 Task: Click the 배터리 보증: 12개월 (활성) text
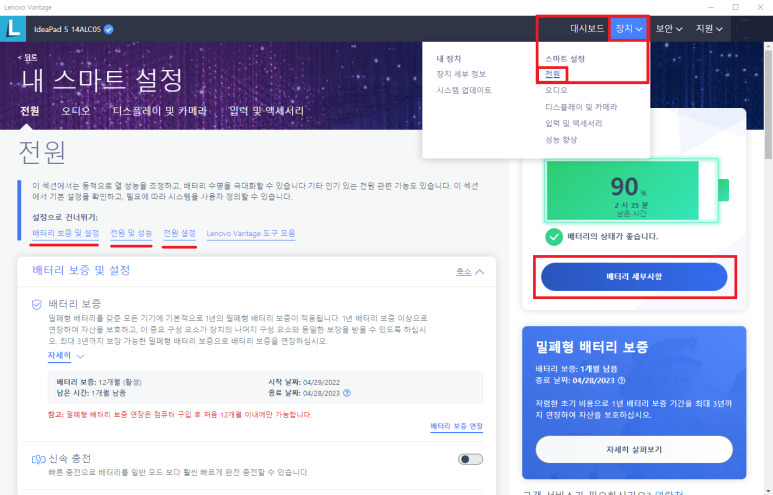click(x=99, y=382)
